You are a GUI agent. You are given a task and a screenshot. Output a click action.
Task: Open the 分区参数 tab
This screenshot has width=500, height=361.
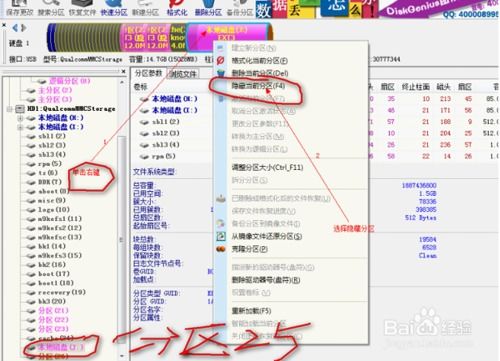(148, 73)
